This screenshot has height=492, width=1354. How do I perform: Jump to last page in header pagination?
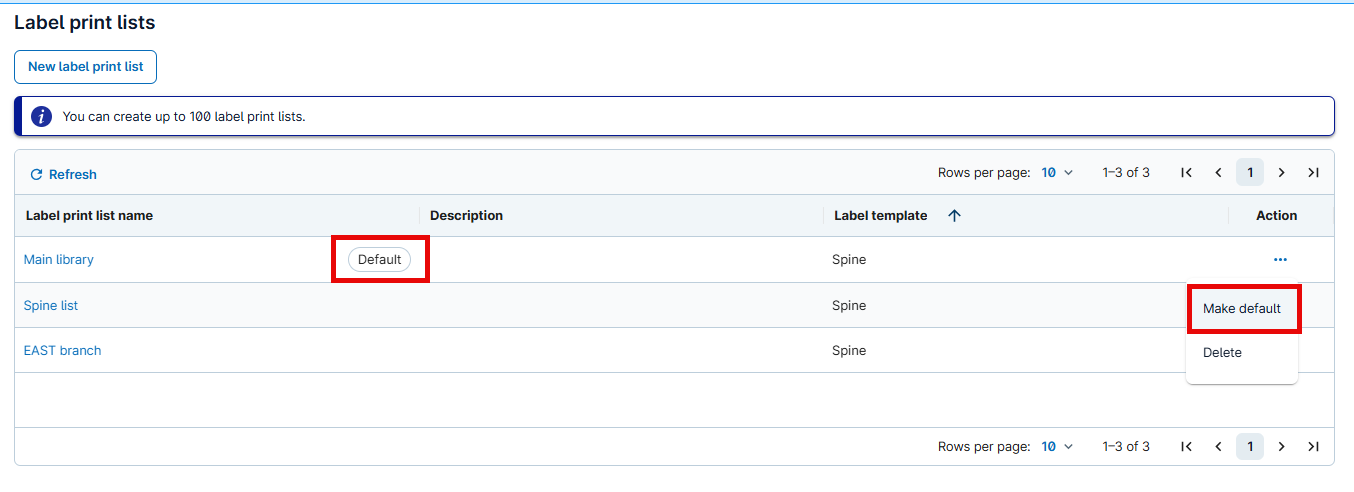point(1313,173)
